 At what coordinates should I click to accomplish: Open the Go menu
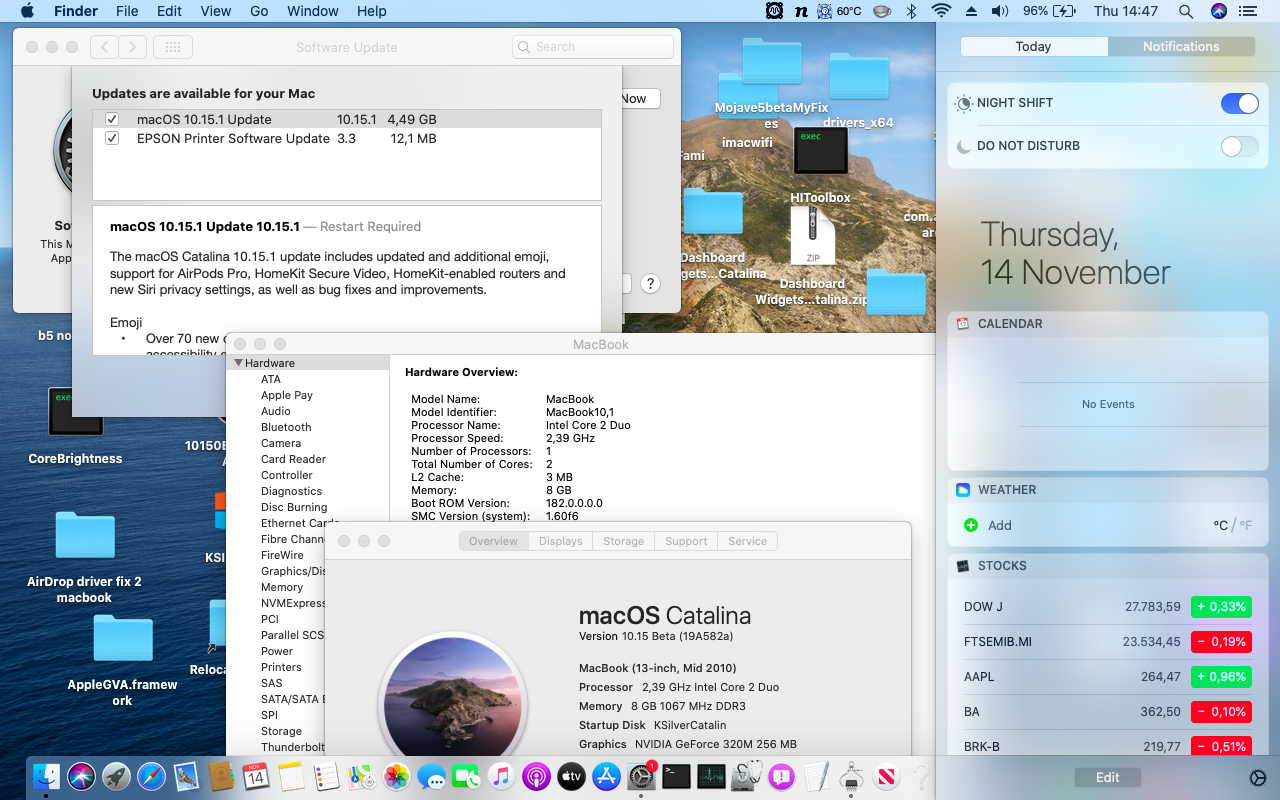coord(259,11)
